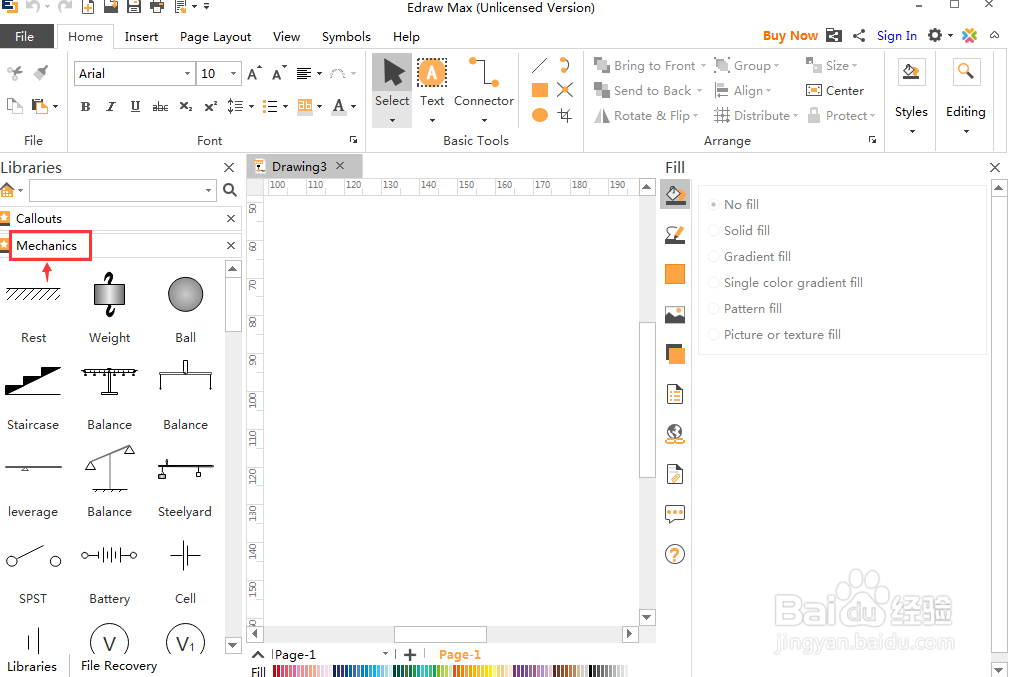Toggle italic formatting
1010x677 pixels.
[x=110, y=106]
